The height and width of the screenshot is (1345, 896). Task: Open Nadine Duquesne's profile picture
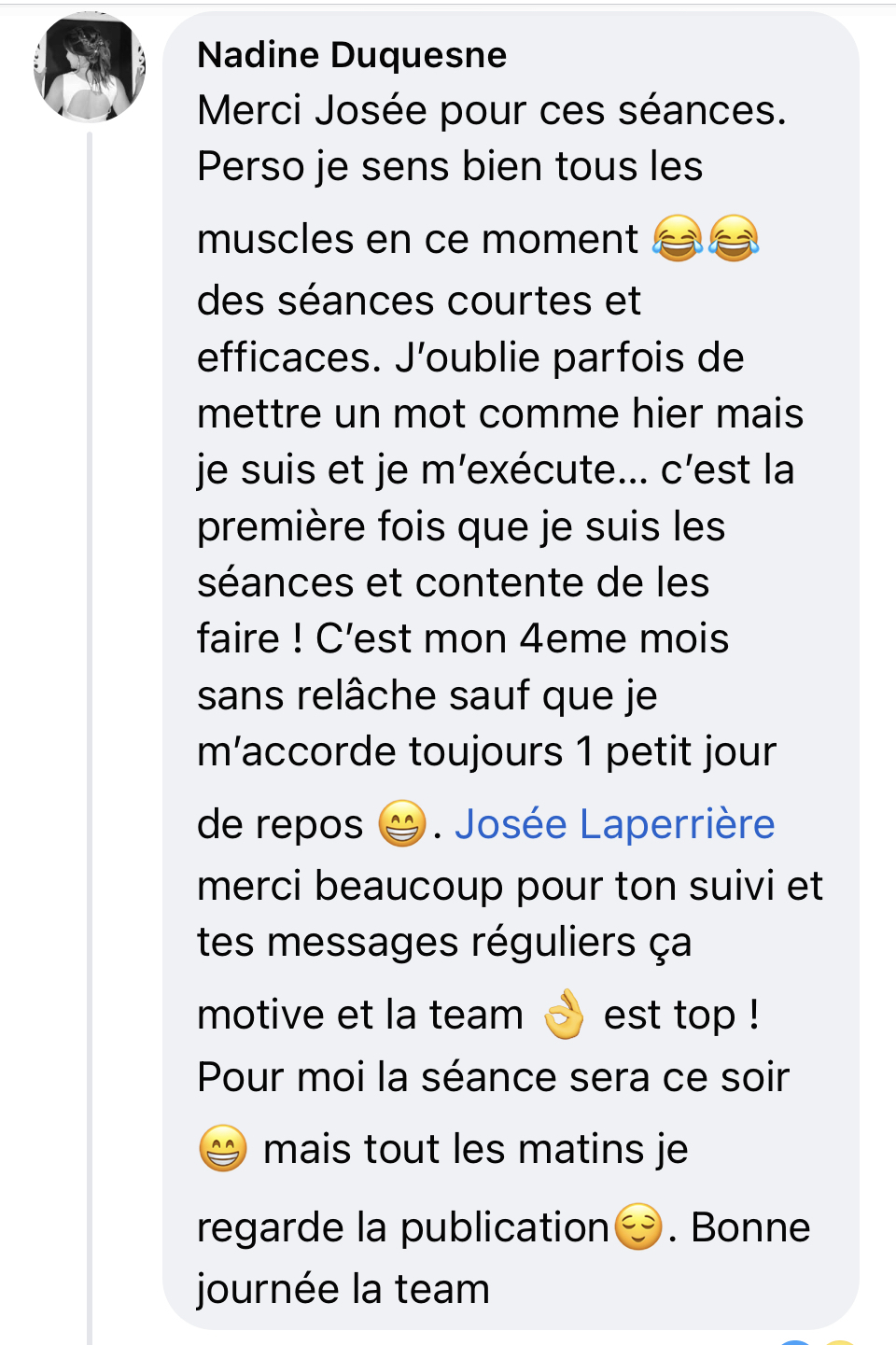(90, 67)
